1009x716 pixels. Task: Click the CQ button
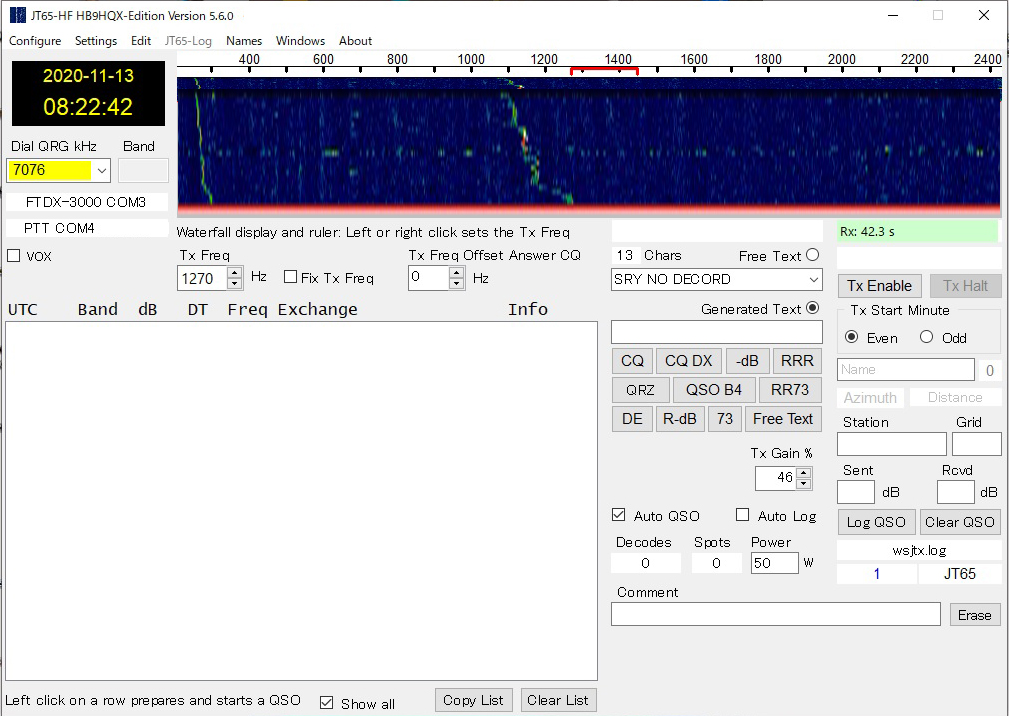(632, 361)
